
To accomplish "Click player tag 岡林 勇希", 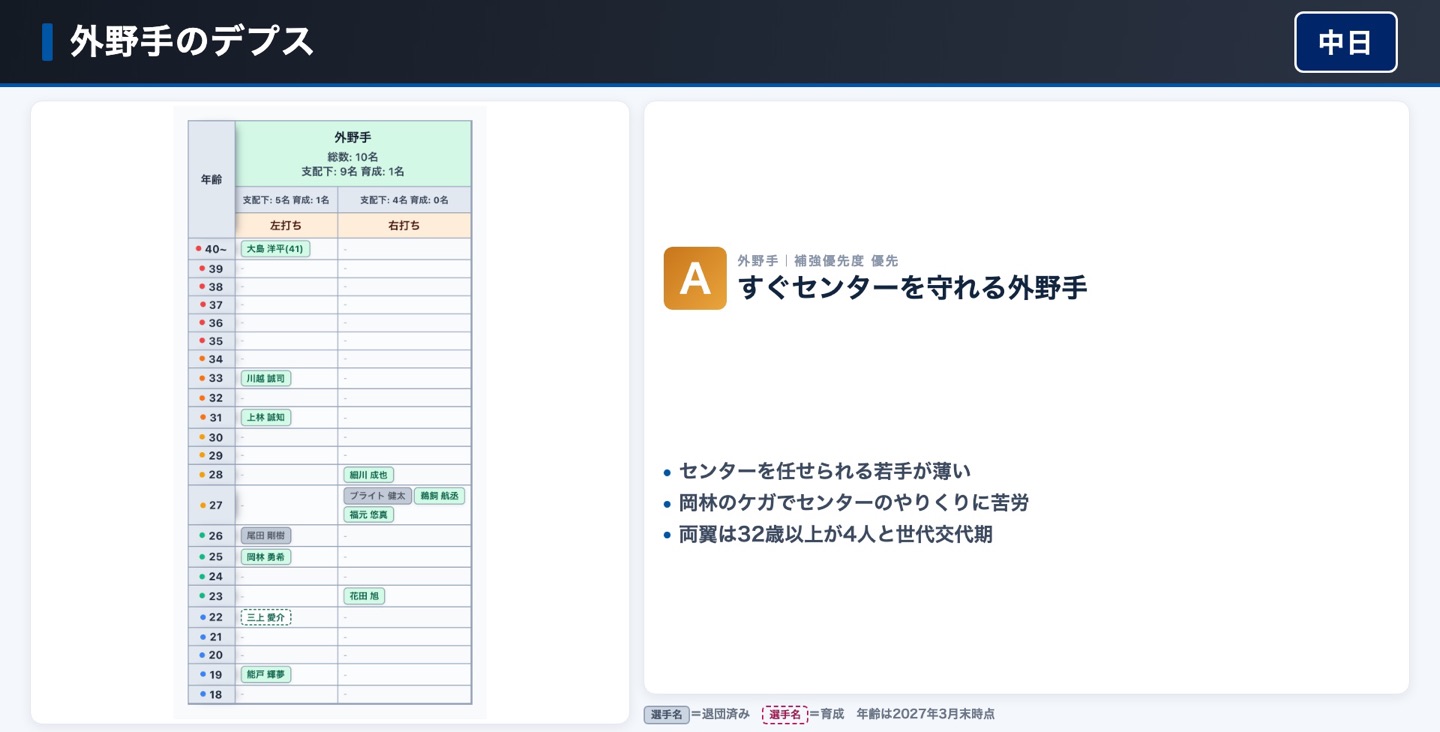I will (x=266, y=556).
